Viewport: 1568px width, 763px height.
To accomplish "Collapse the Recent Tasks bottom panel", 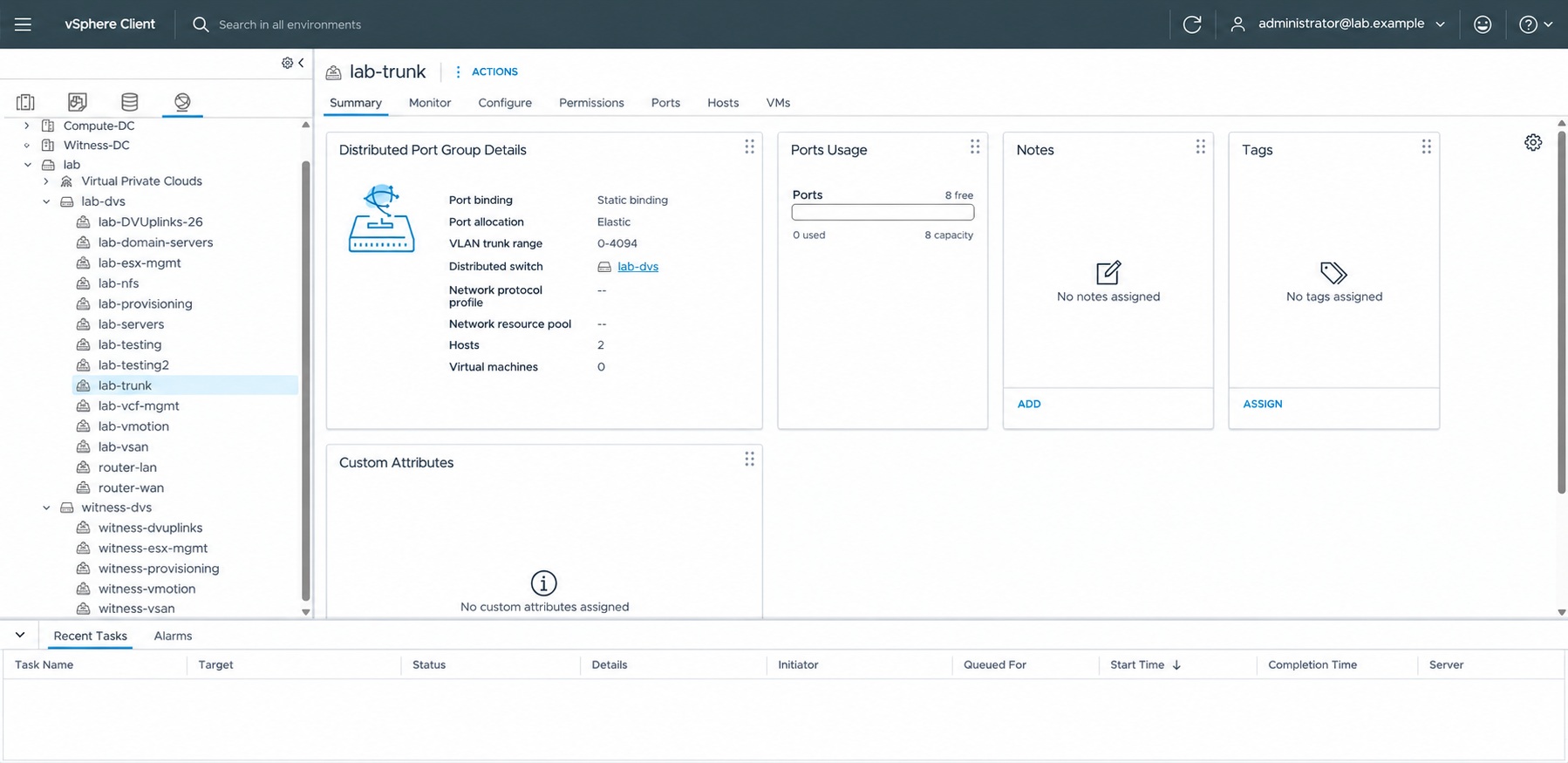I will pos(20,635).
